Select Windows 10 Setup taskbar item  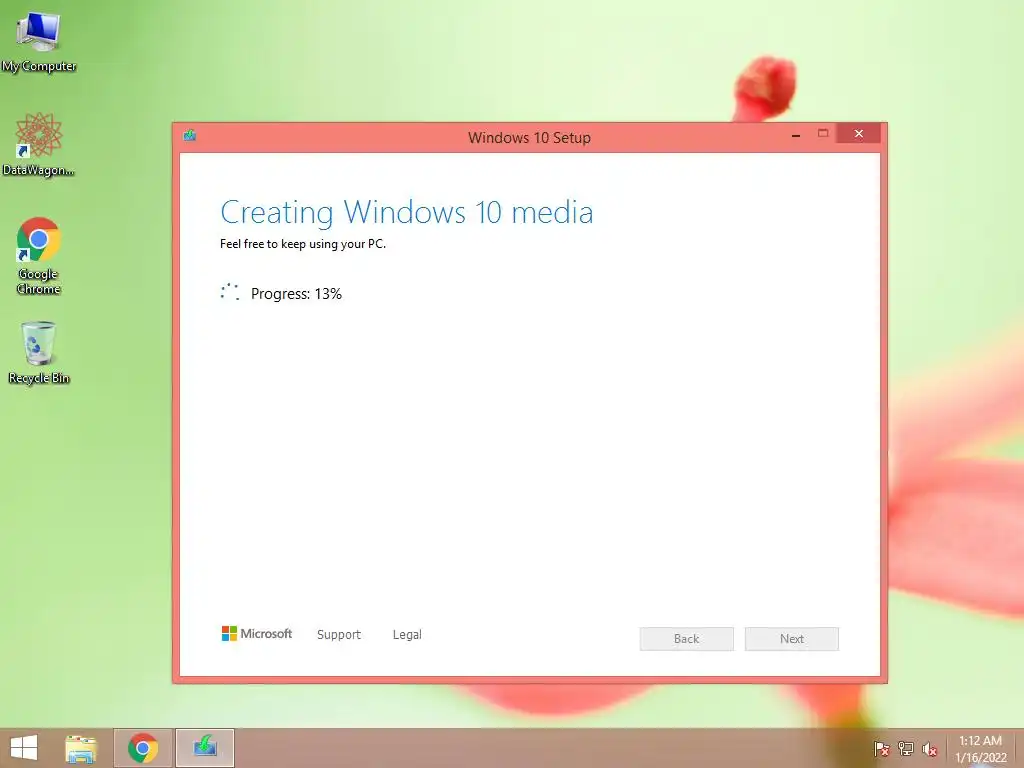point(204,748)
